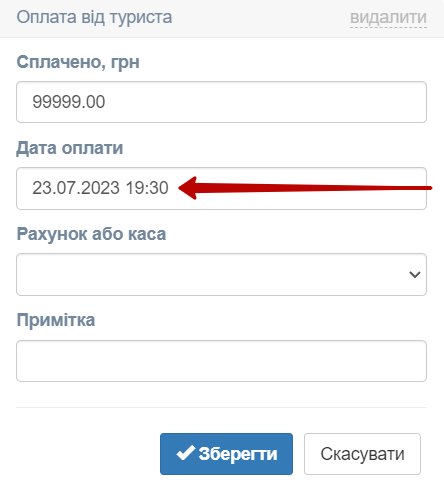Focus the Дата оплати input field
This screenshot has height=491, width=444.
click(x=221, y=188)
